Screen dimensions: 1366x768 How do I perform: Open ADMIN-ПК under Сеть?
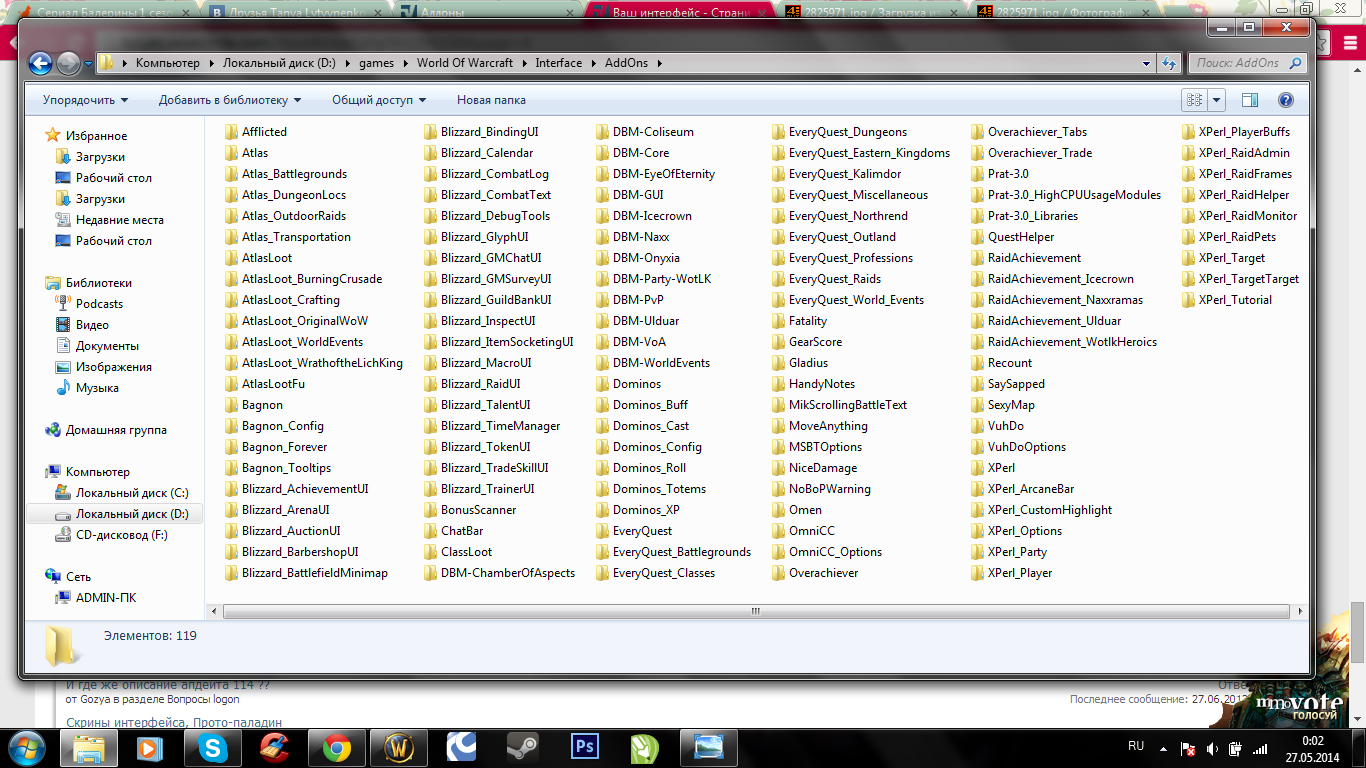tap(96, 598)
